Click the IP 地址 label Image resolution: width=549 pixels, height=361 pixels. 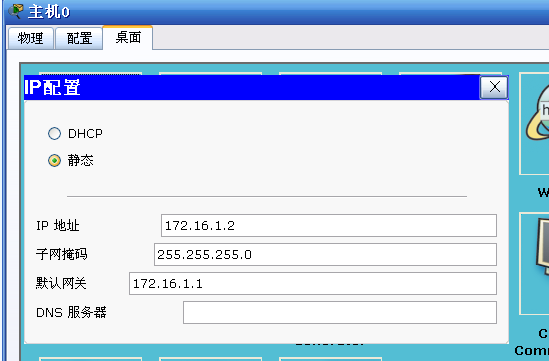[x=58, y=225]
